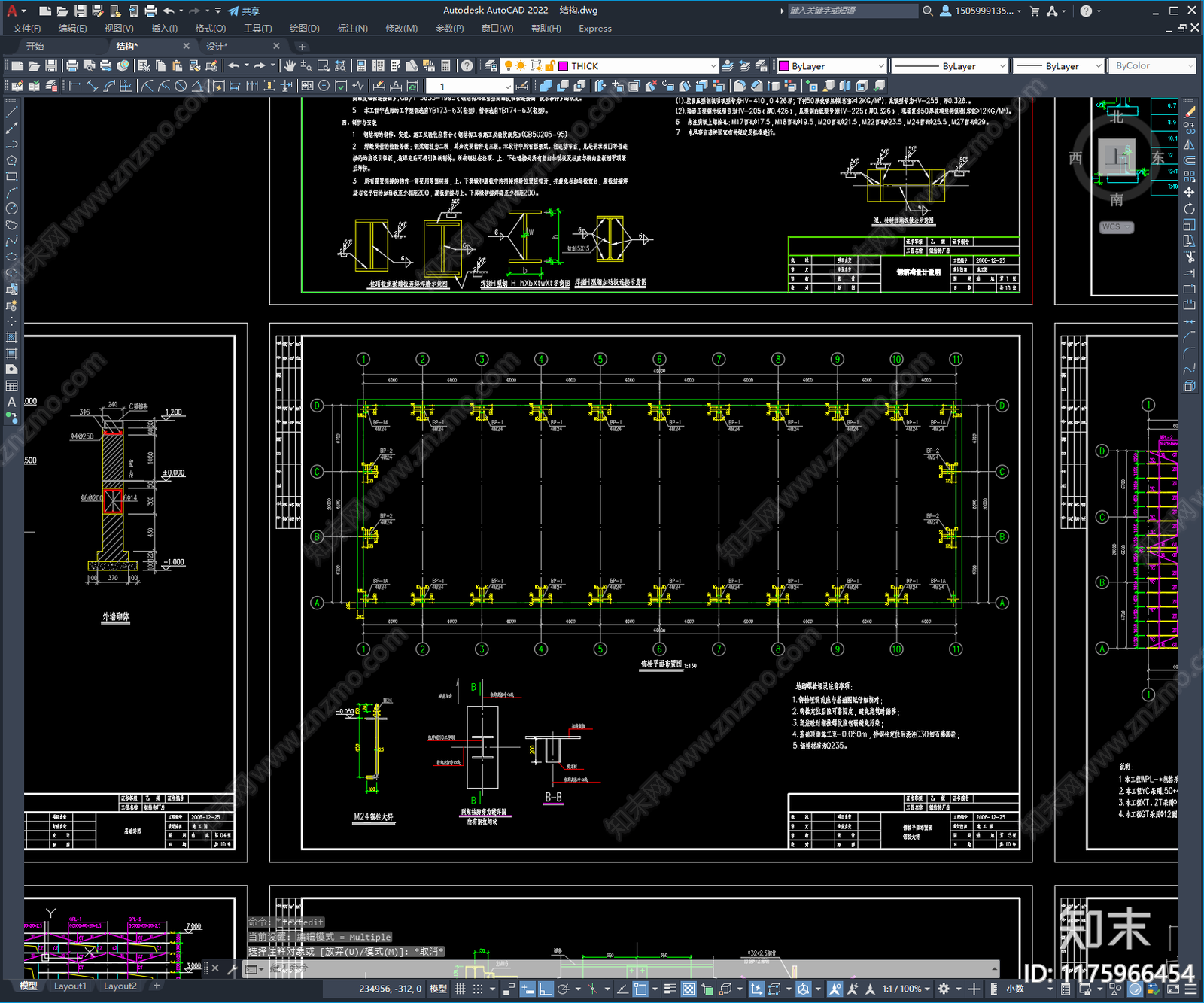Toggle polar tracking in status bar
The height and width of the screenshot is (1003, 1204).
563,989
